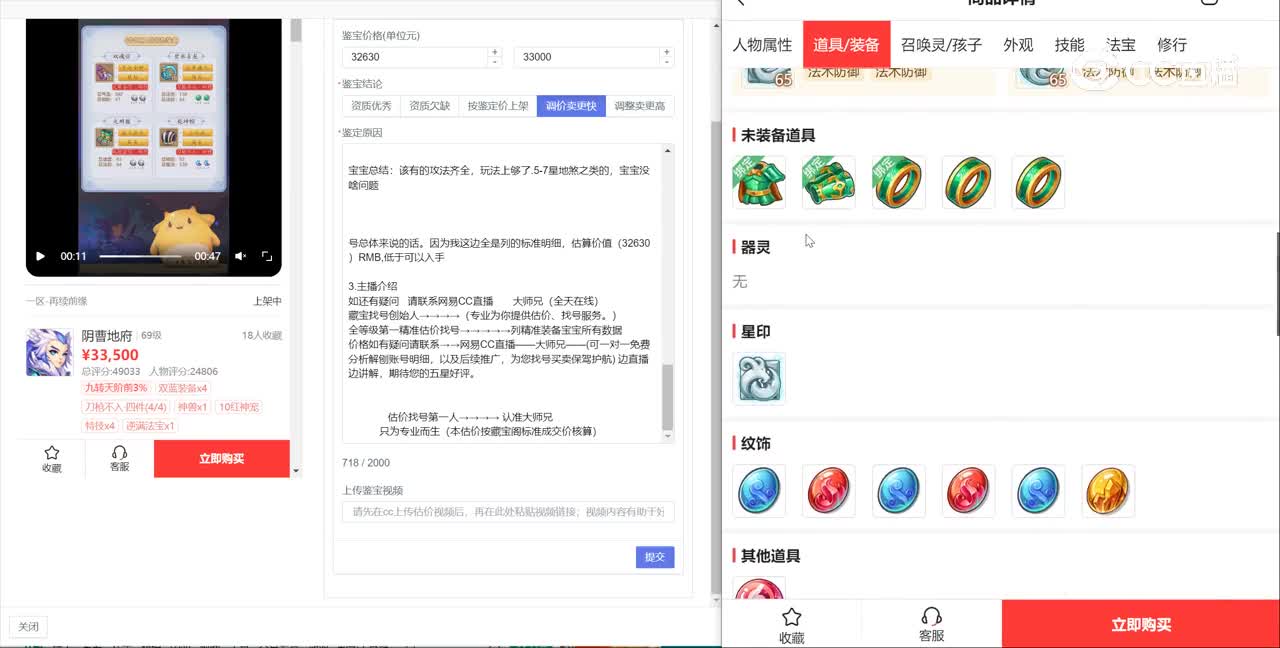Image resolution: width=1280 pixels, height=648 pixels.
Task: Switch to 外观 tab
Action: (1018, 45)
